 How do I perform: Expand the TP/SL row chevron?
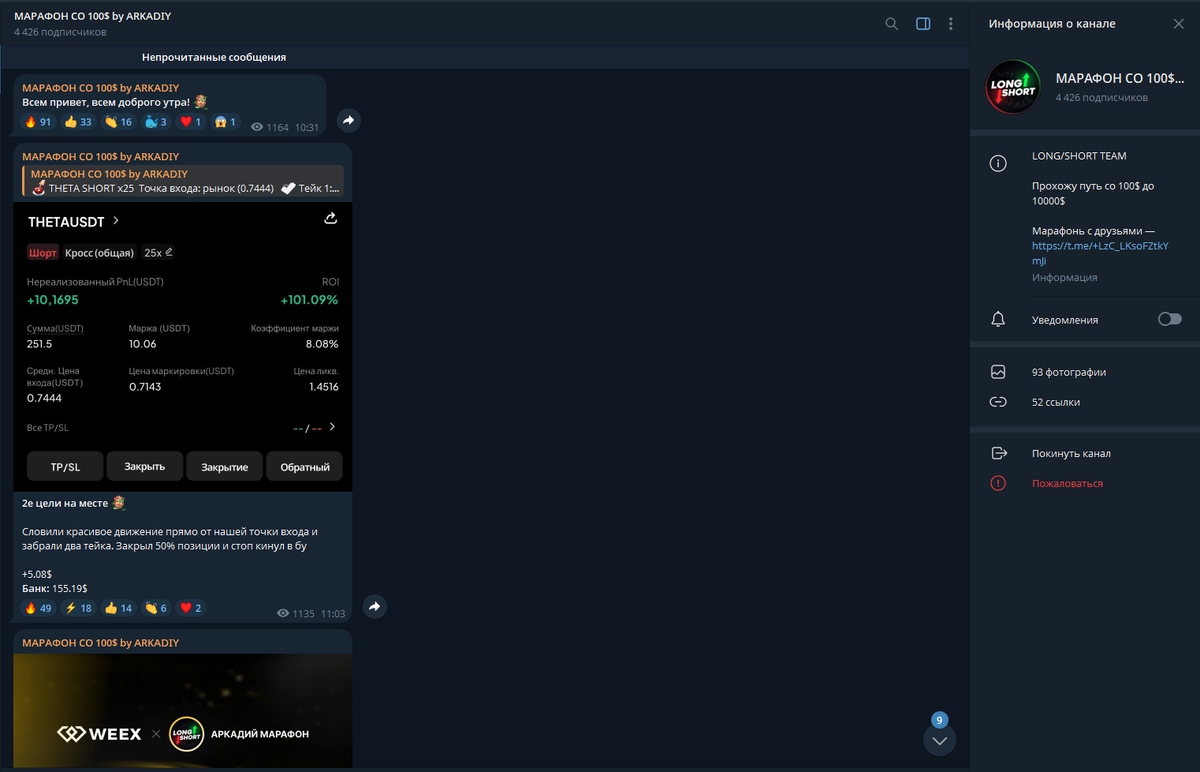click(x=333, y=427)
